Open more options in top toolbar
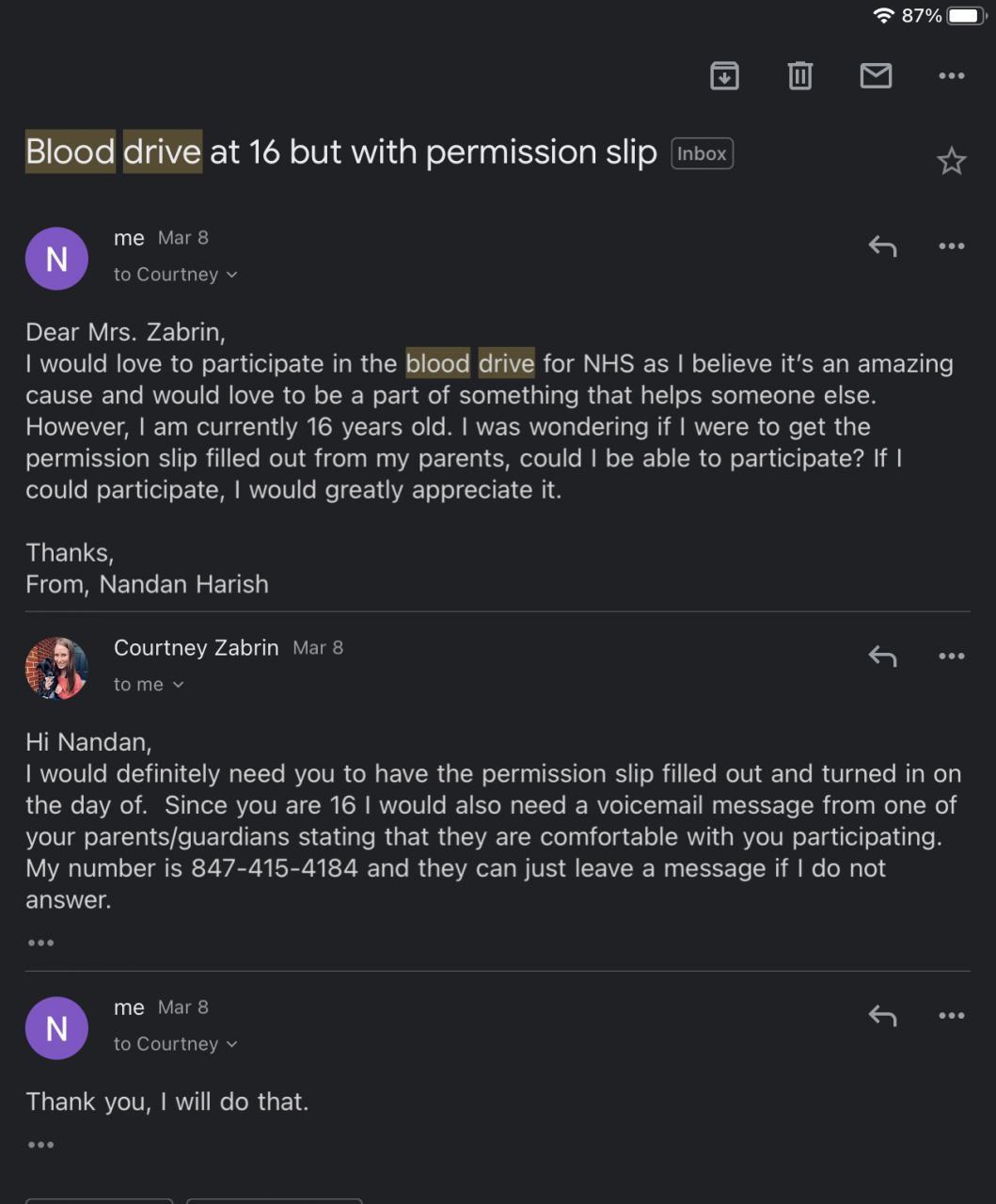 coord(951,75)
